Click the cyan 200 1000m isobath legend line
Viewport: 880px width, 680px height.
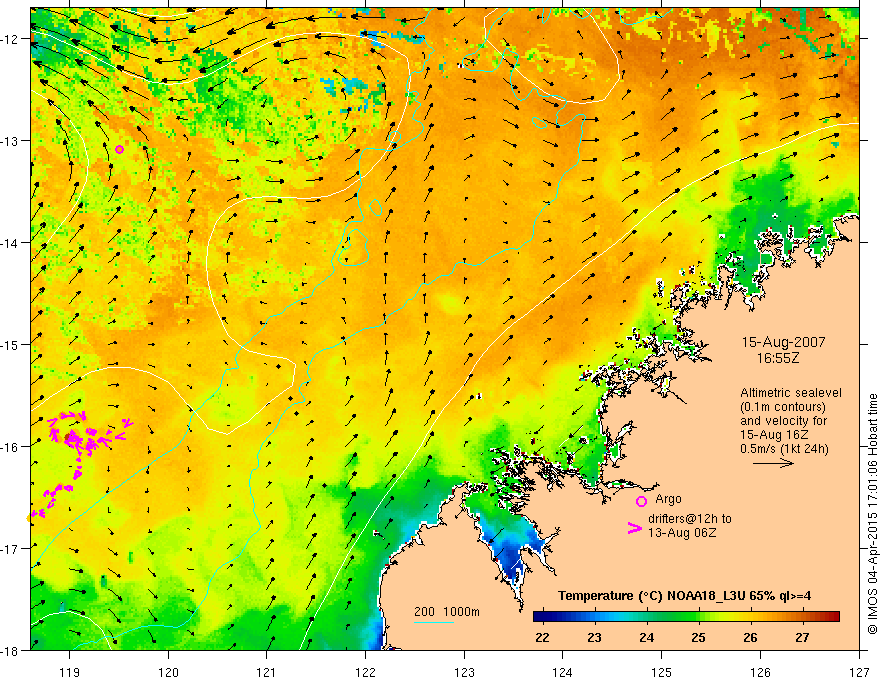433,622
